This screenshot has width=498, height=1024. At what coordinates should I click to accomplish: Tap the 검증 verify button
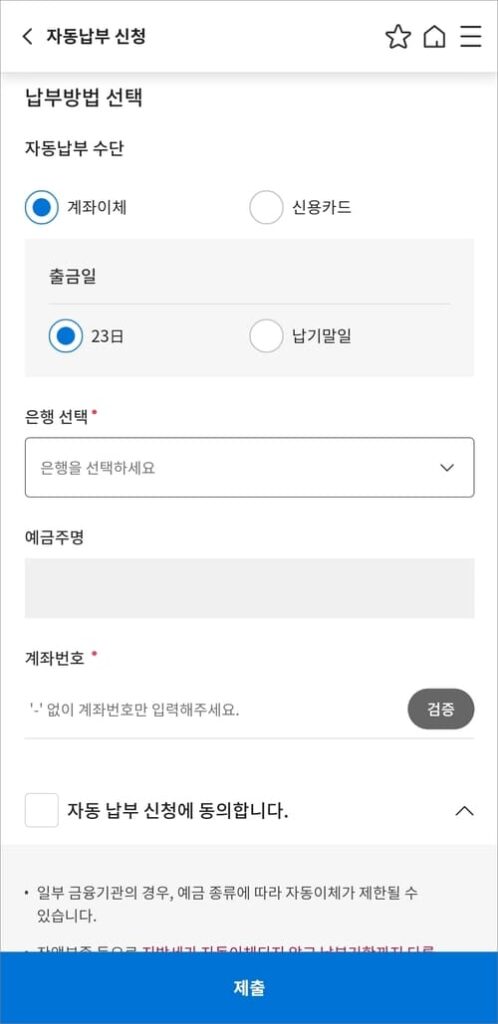click(x=441, y=709)
